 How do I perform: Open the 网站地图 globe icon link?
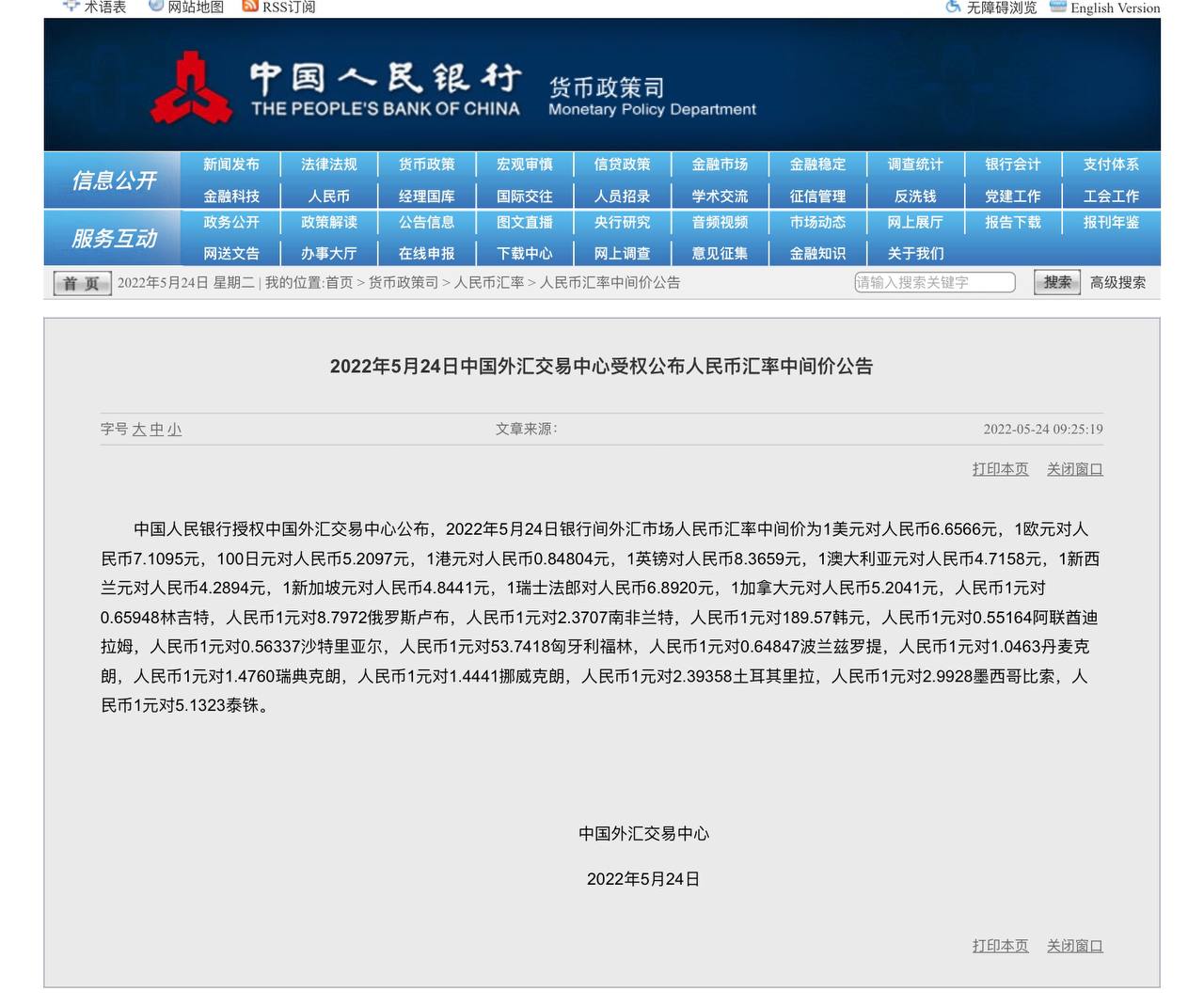click(156, 7)
